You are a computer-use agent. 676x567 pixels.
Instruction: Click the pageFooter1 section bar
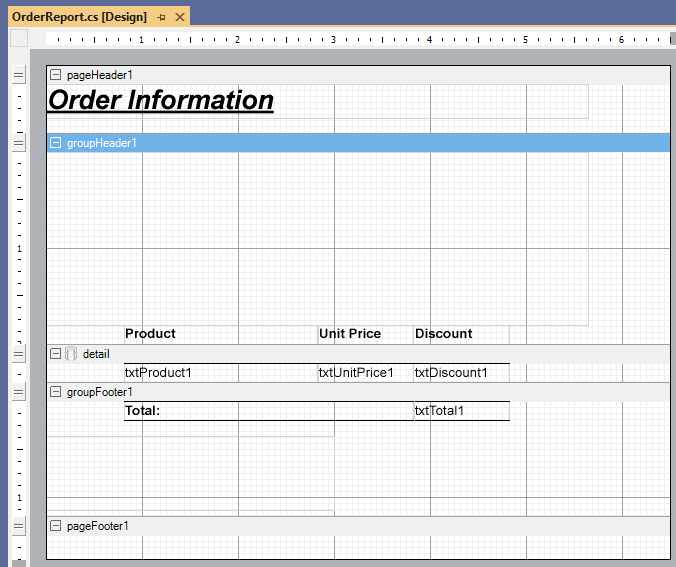click(x=358, y=526)
